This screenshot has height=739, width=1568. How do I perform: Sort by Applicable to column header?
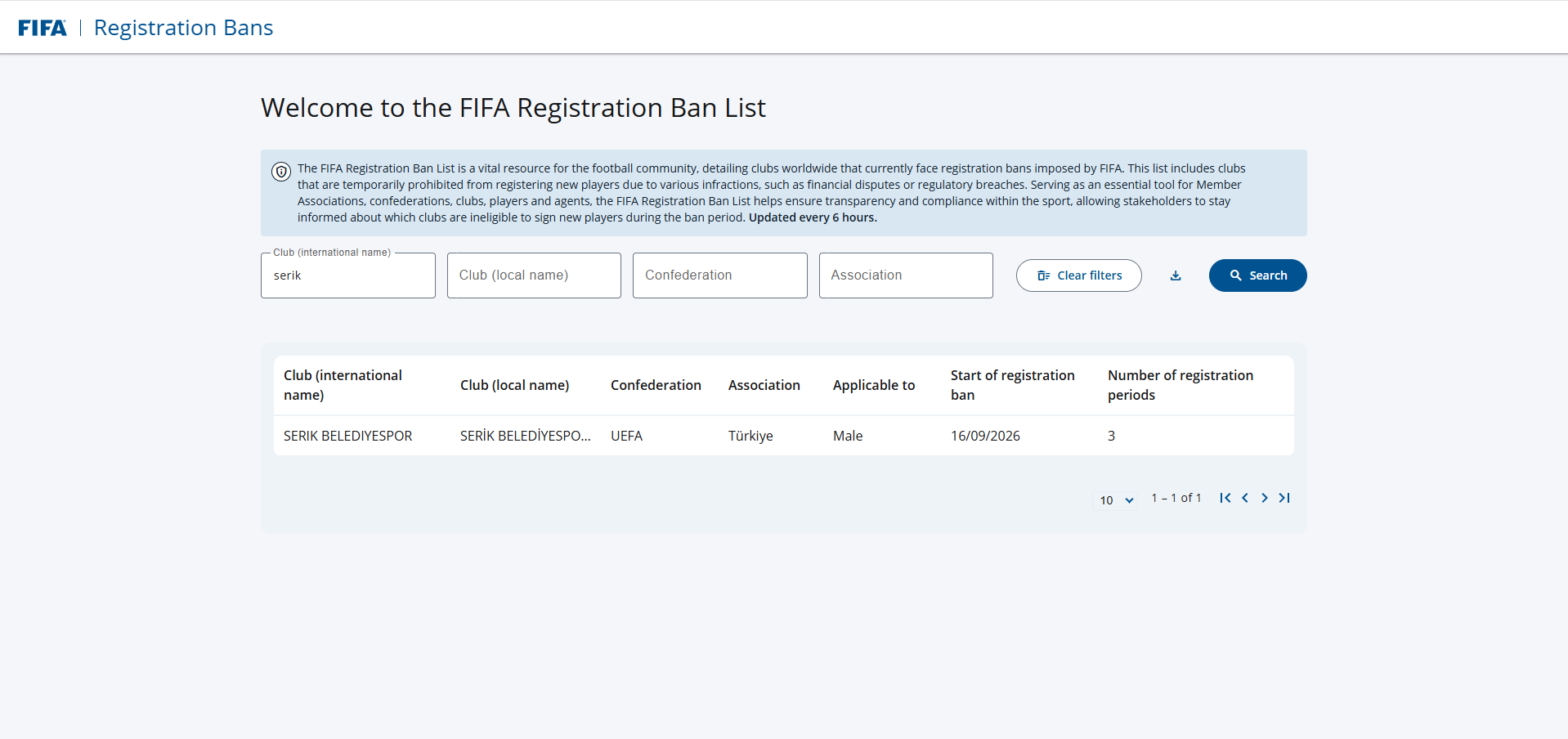click(874, 385)
